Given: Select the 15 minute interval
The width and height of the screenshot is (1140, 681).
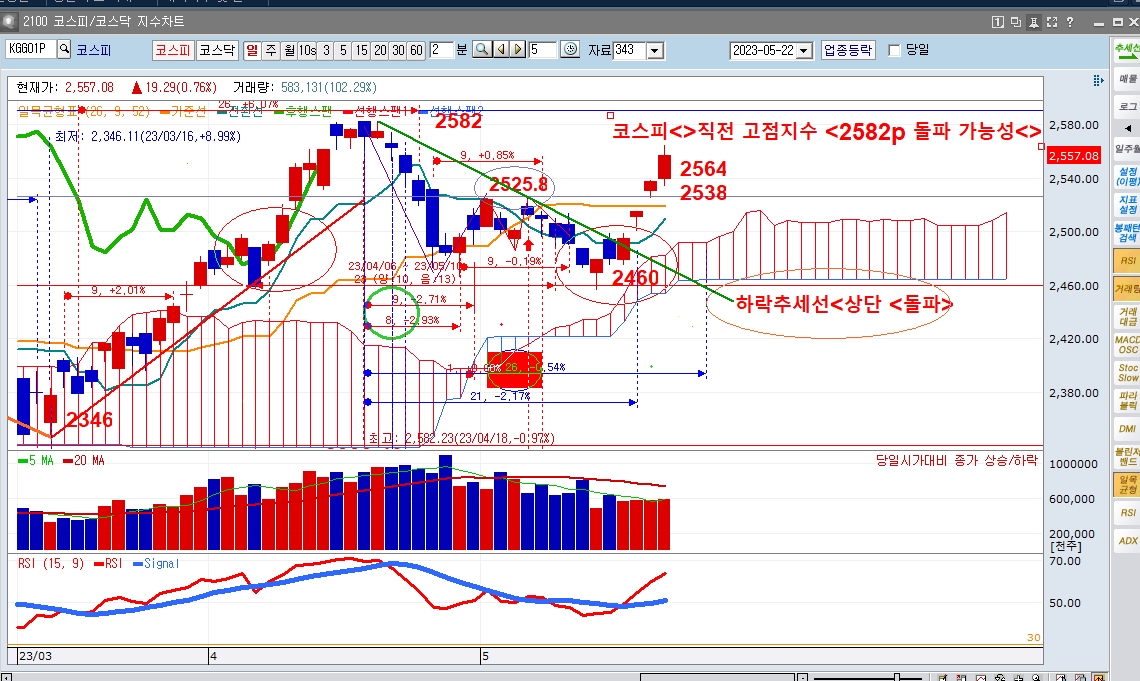Looking at the screenshot, I should 361,50.
